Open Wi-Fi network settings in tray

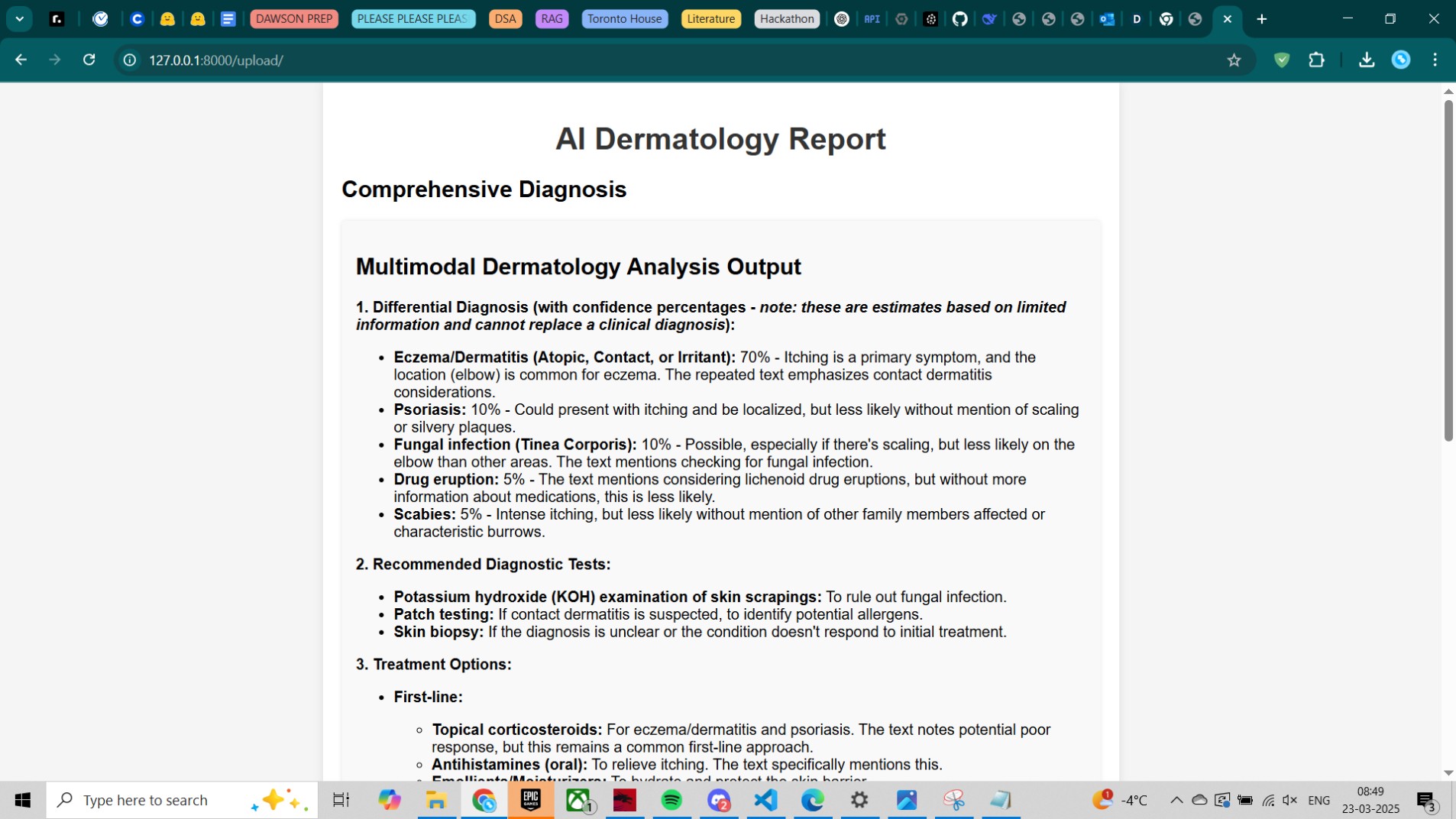[1268, 800]
